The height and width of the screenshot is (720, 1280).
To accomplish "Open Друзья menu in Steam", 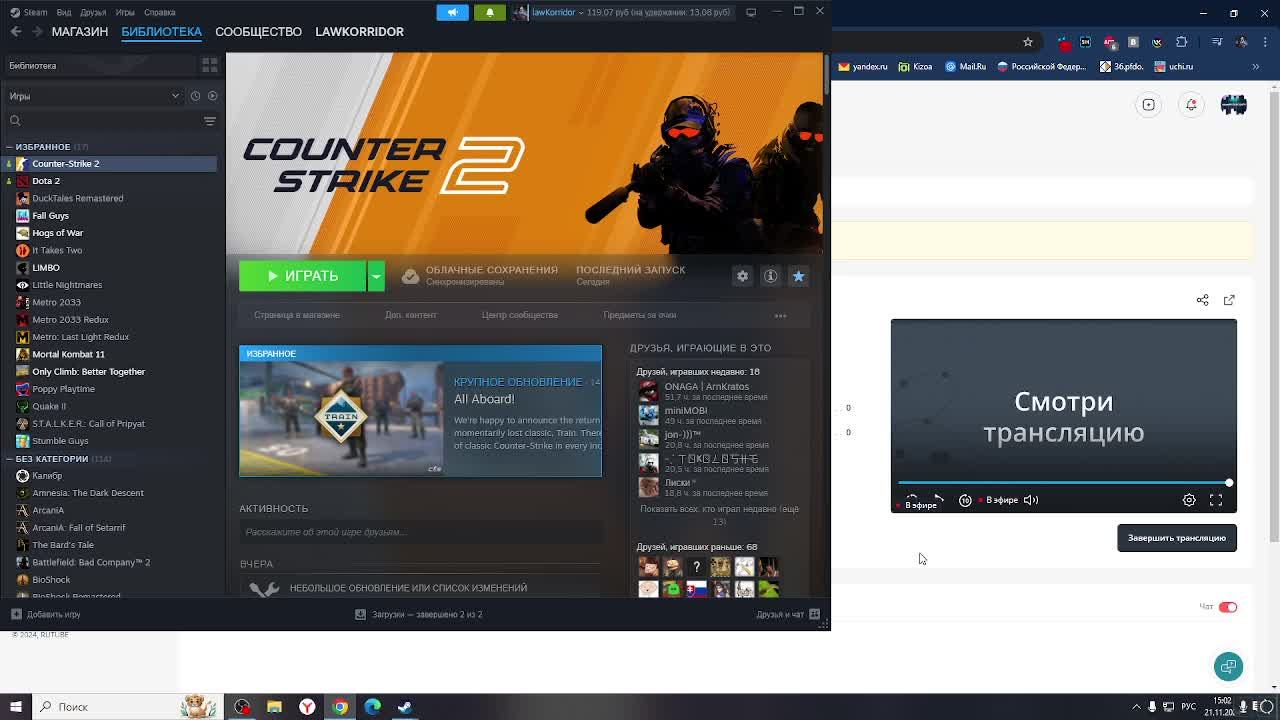I will [x=93, y=12].
